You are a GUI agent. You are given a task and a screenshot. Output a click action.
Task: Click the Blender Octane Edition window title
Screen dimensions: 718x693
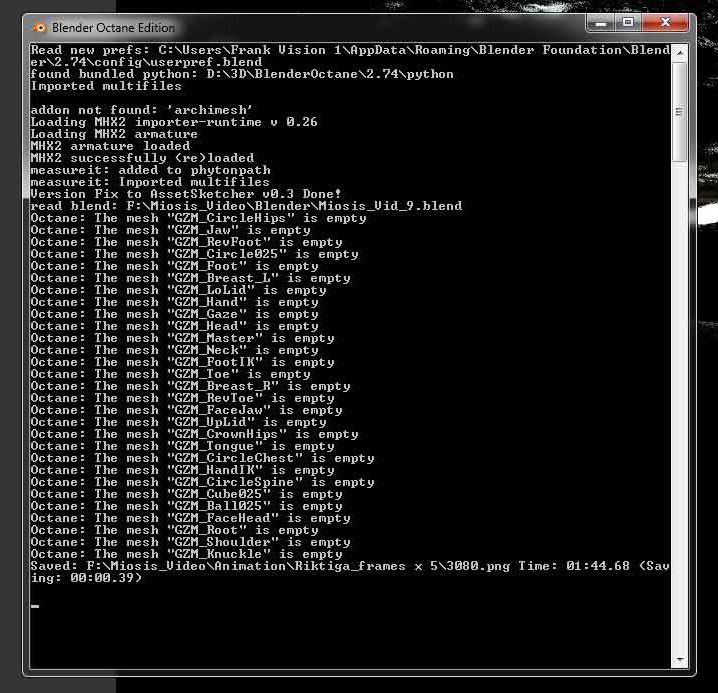pyautogui.click(x=113, y=28)
